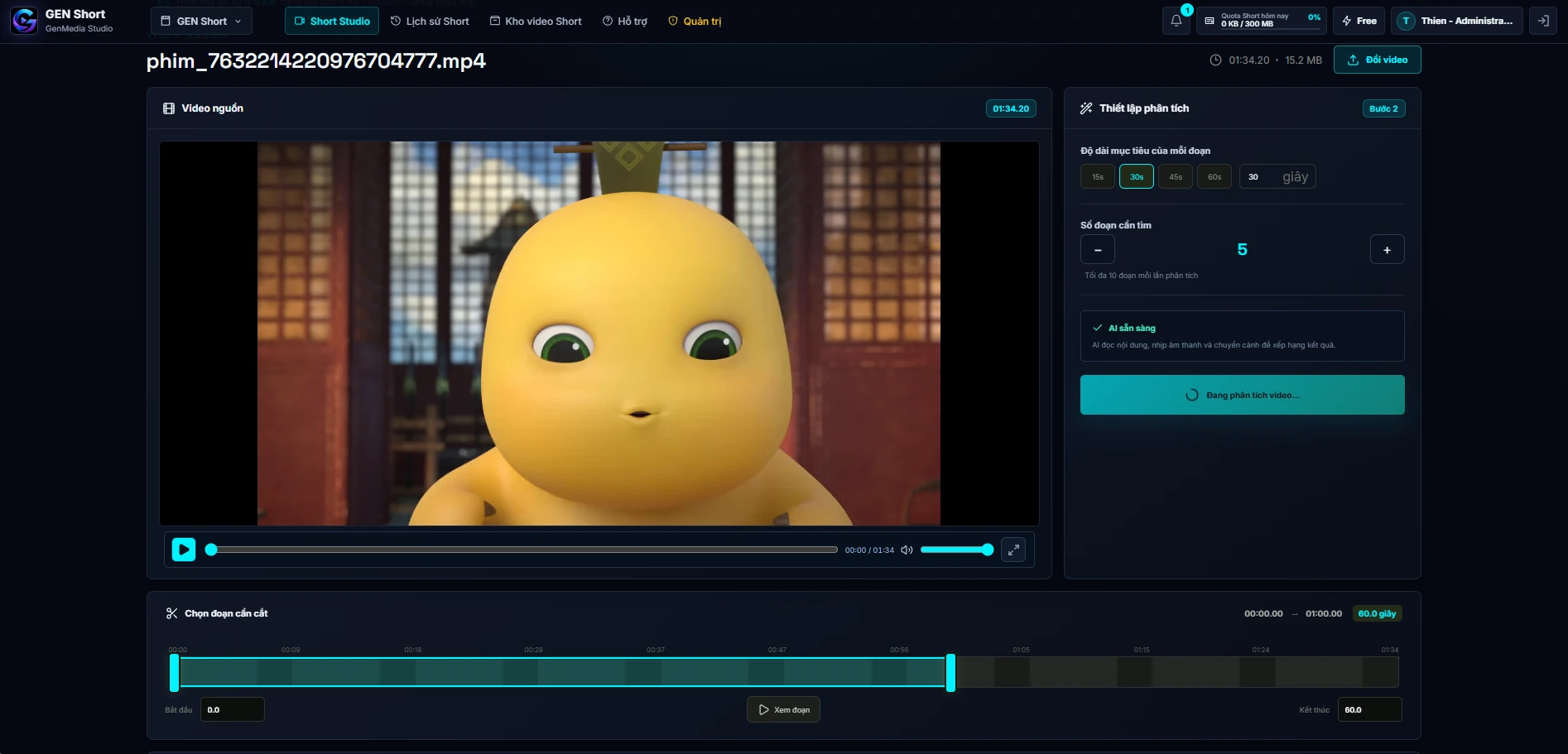Click the GEN Short logo icon

24,21
